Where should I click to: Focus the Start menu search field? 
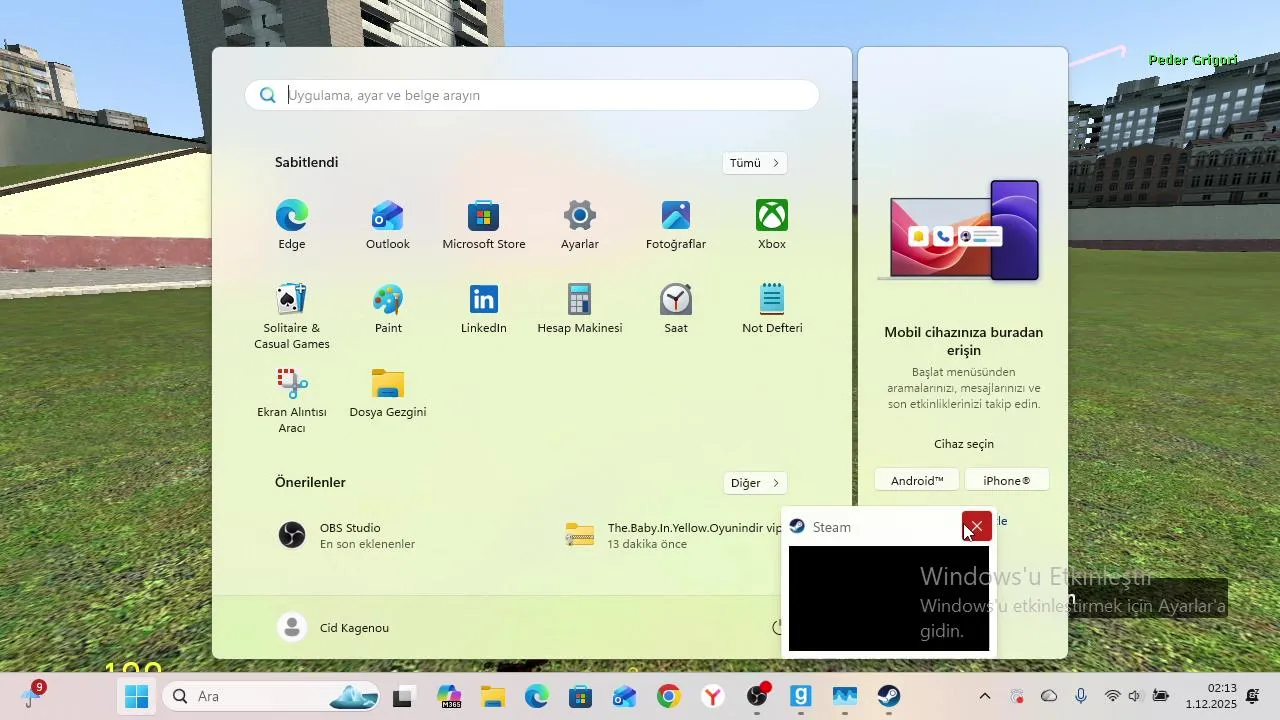click(532, 95)
